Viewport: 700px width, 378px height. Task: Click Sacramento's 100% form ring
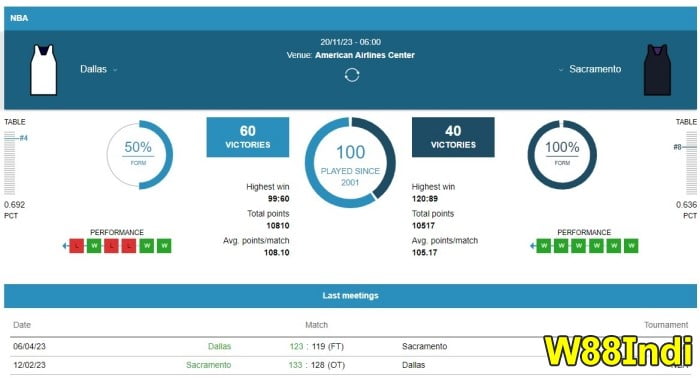[562, 154]
